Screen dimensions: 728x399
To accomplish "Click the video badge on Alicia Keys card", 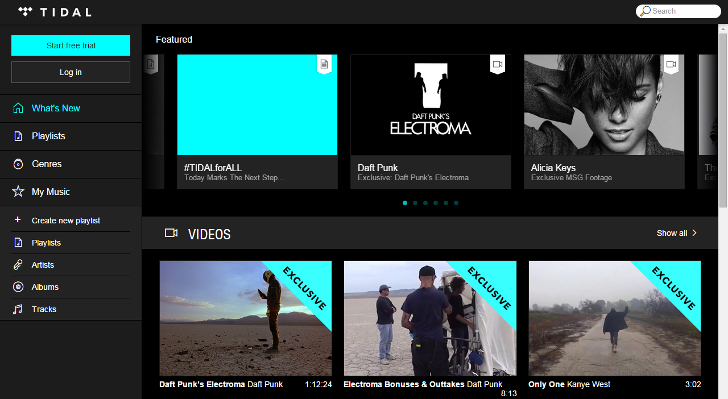I will click(x=671, y=64).
